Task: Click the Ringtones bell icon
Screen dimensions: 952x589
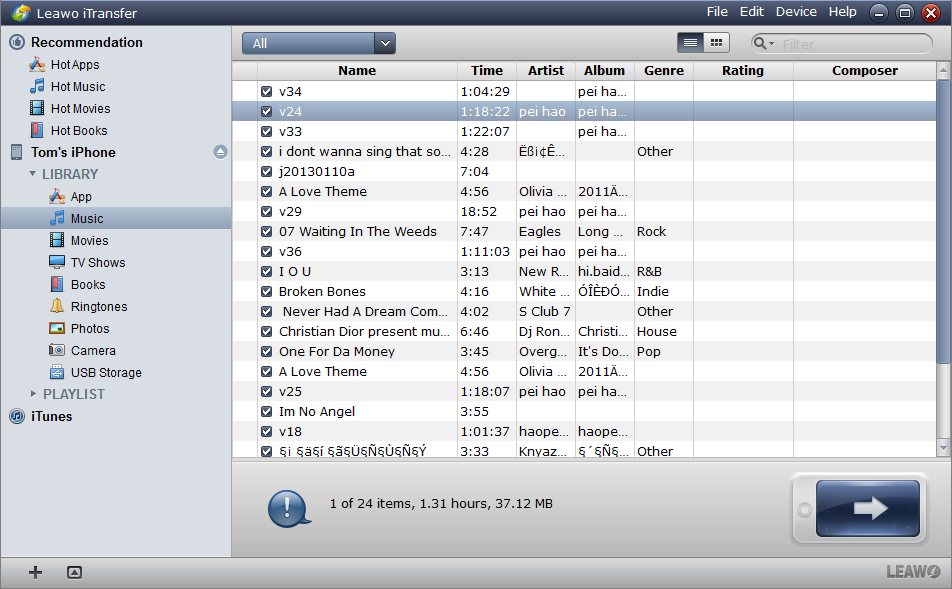Action: pos(57,306)
